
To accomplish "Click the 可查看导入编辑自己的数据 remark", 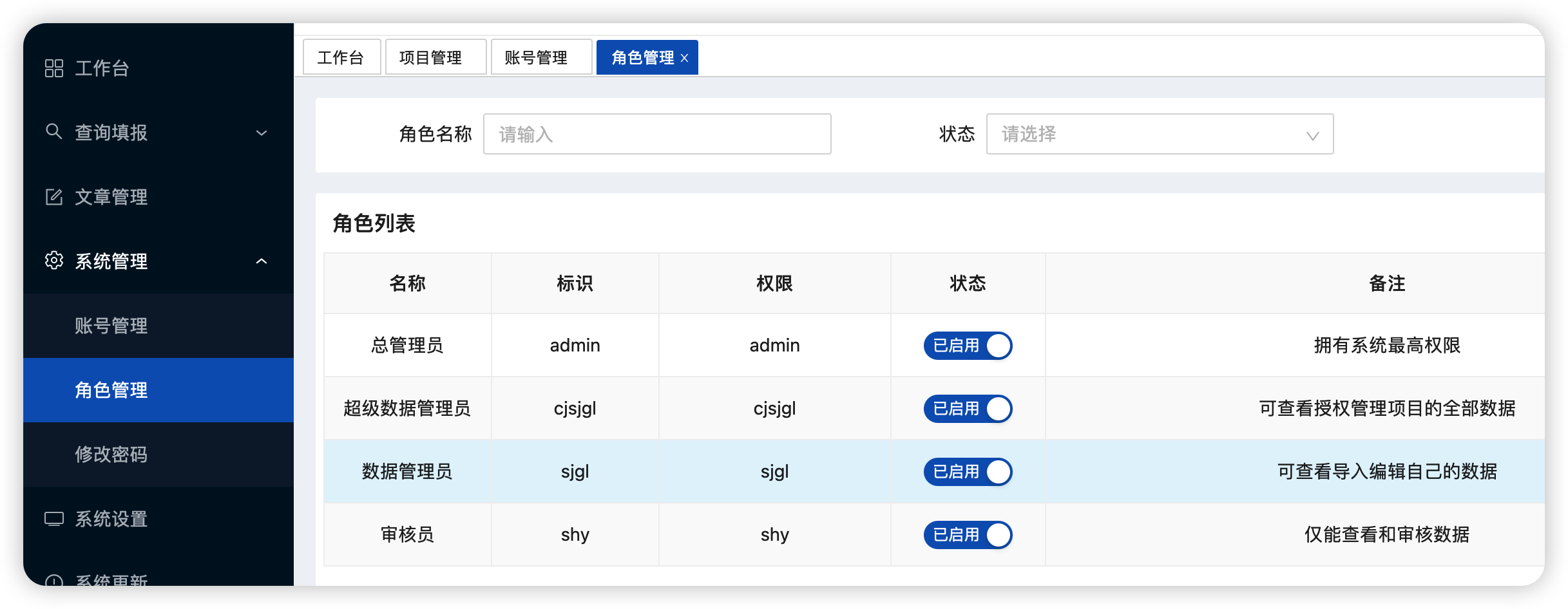I will click(1387, 472).
